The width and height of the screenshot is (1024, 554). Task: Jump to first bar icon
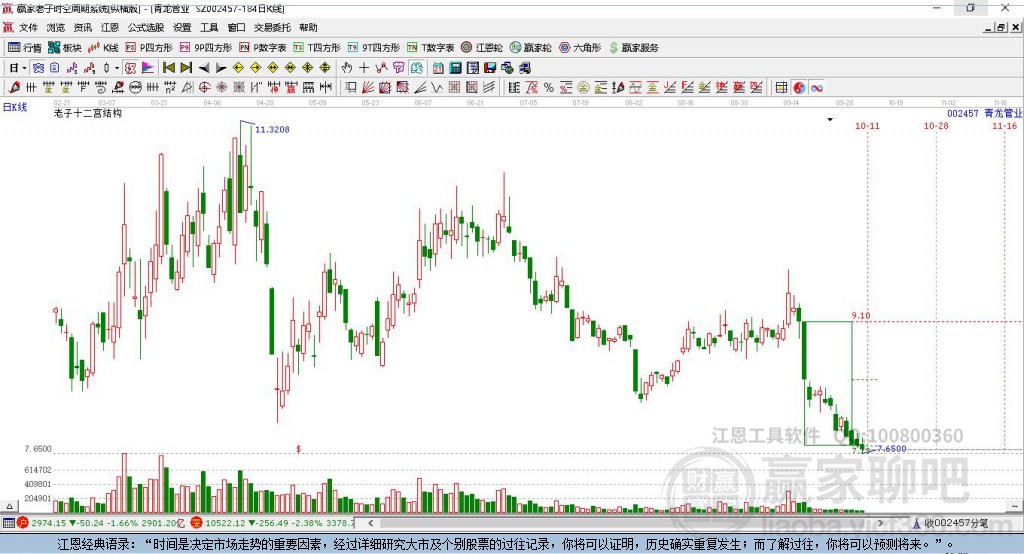[168, 68]
